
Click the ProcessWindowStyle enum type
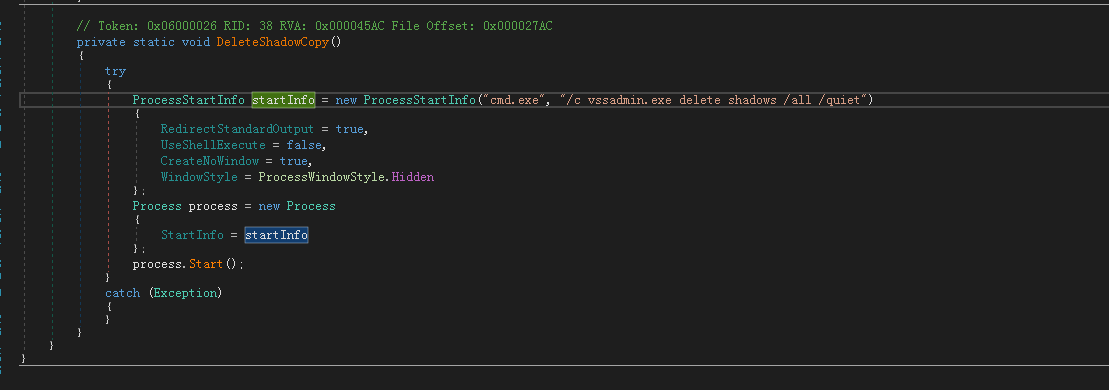(x=322, y=177)
